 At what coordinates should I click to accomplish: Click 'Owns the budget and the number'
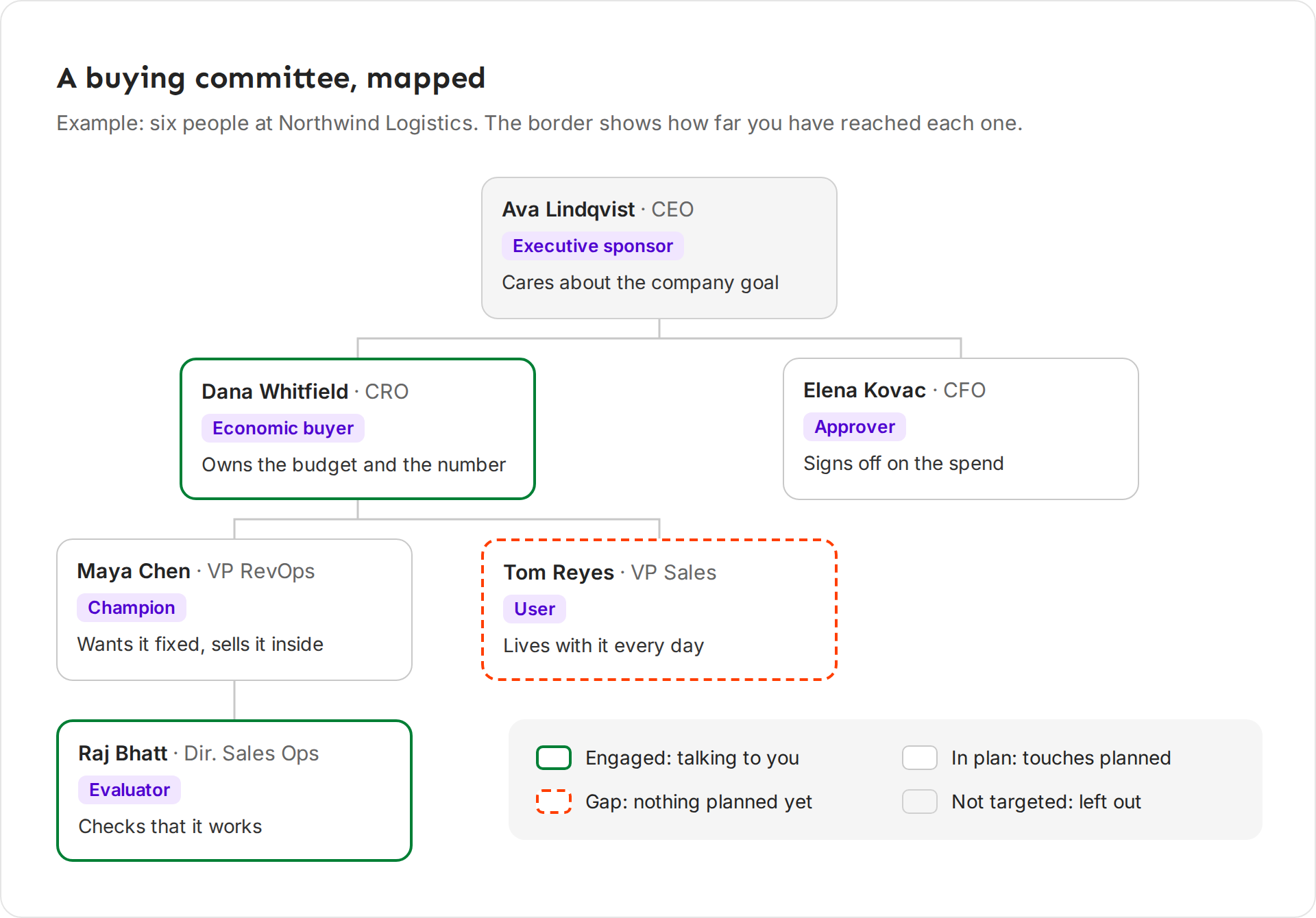coord(354,464)
